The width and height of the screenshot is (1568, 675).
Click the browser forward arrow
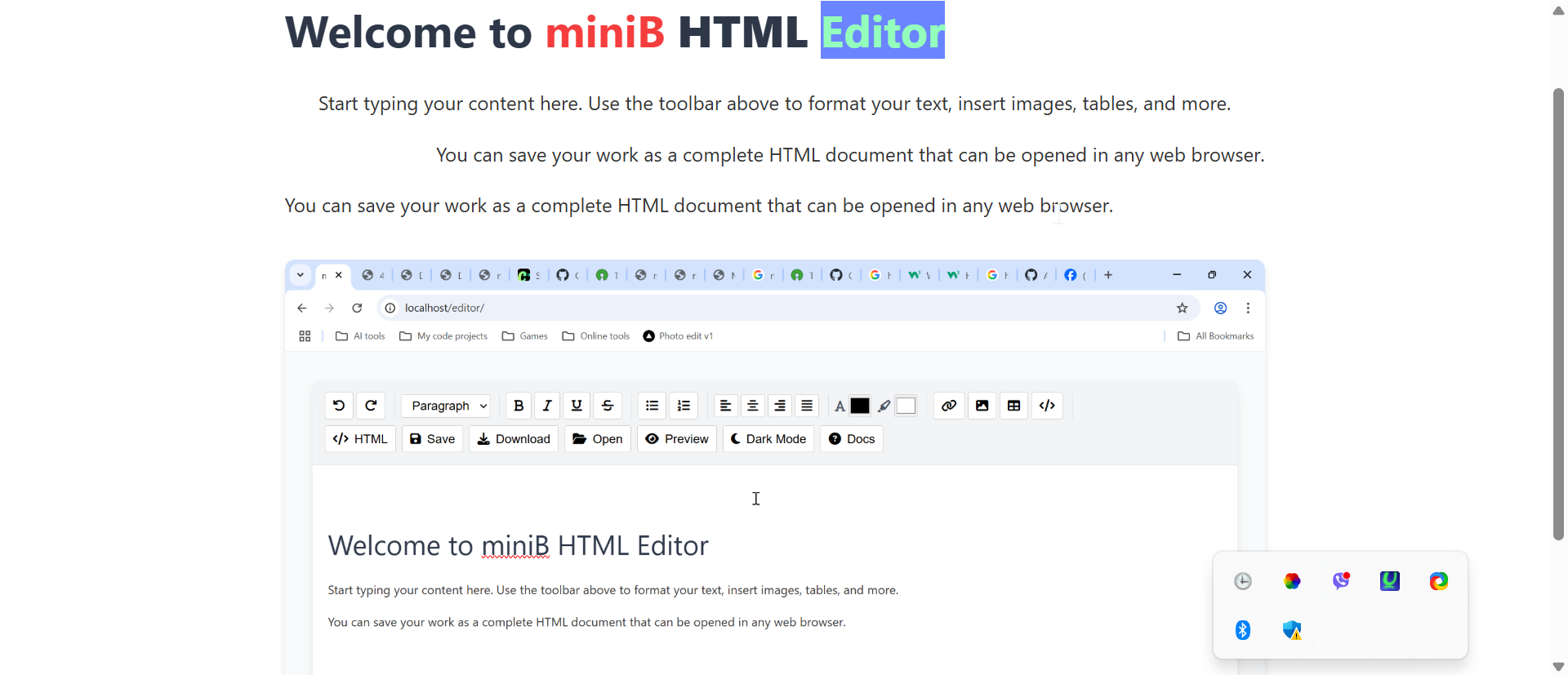(x=329, y=308)
